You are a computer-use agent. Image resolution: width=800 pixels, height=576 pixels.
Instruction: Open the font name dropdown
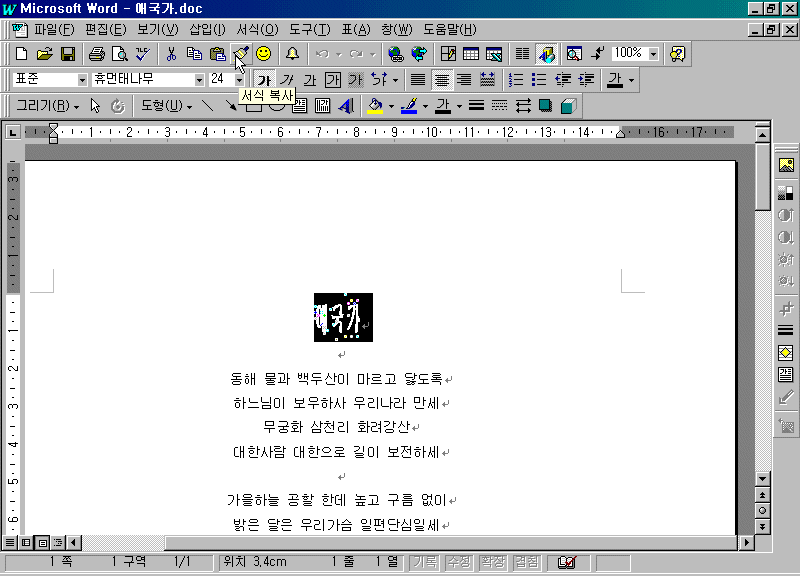tap(199, 80)
